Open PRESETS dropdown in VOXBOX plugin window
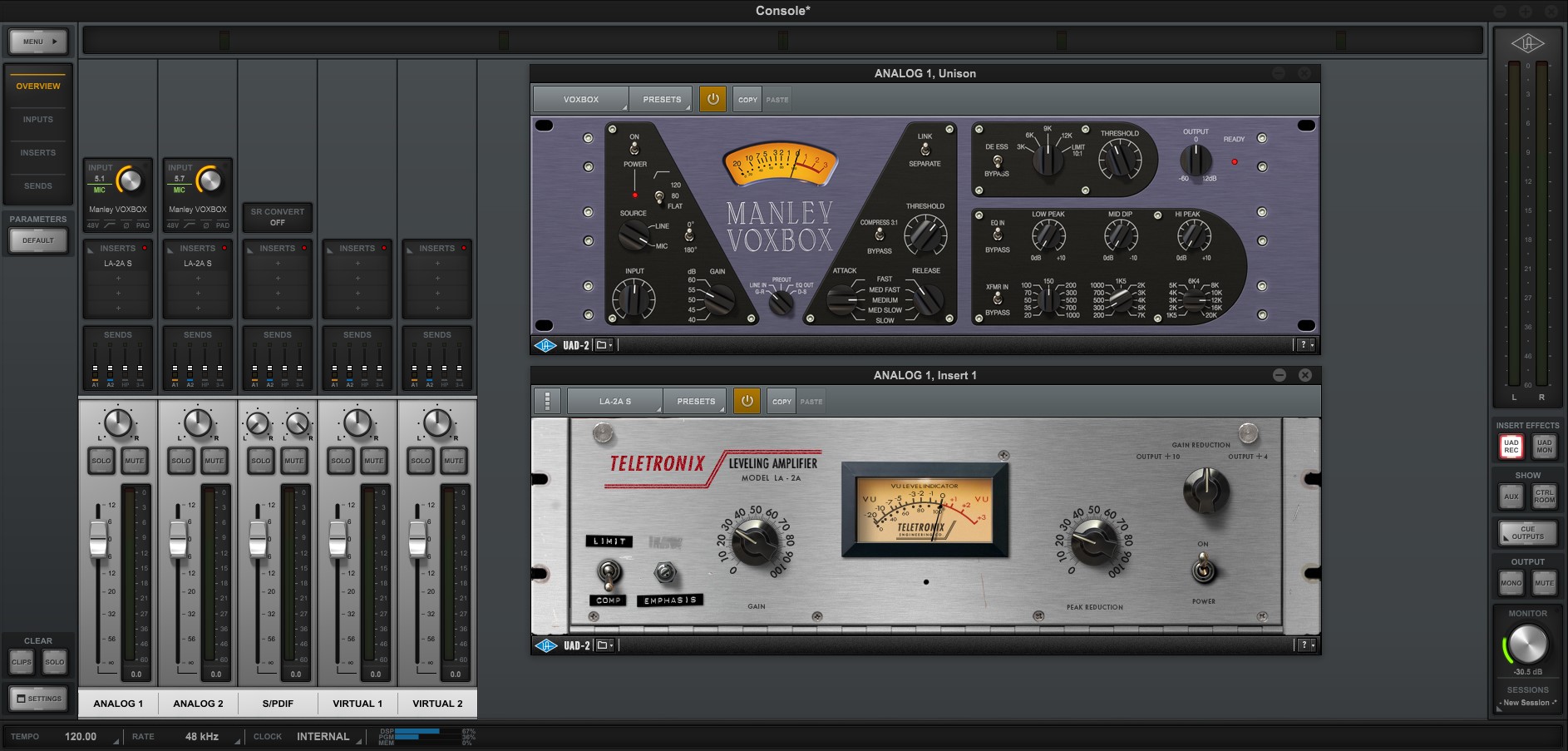The height and width of the screenshot is (751, 1568). coord(662,99)
